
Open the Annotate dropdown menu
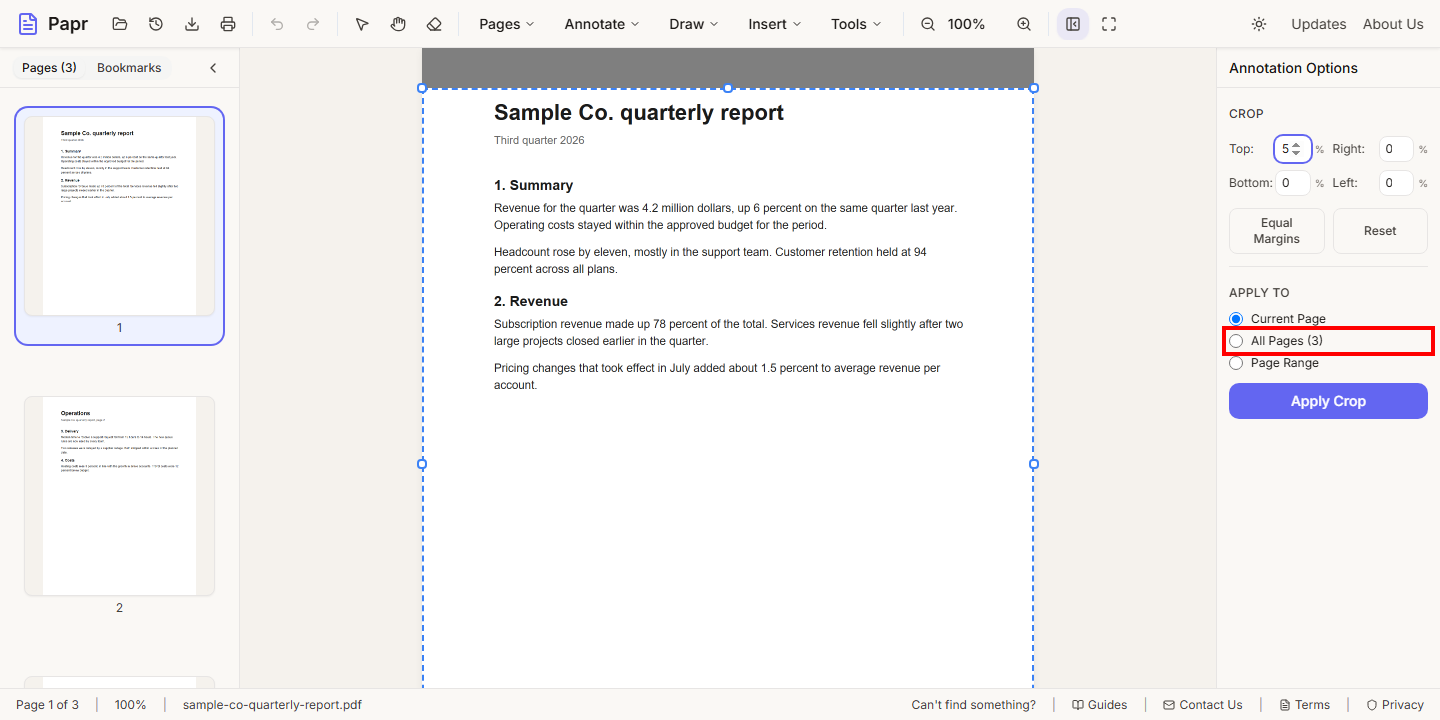pos(602,24)
